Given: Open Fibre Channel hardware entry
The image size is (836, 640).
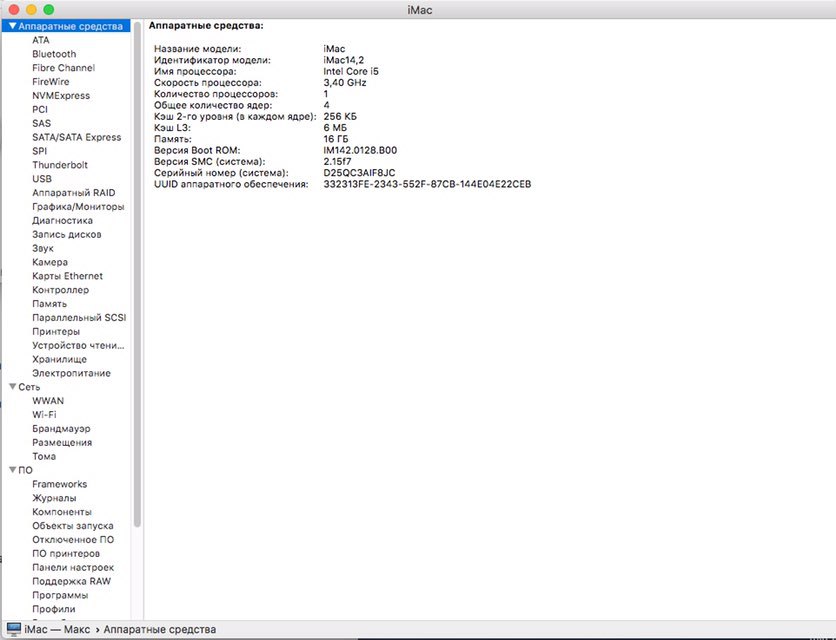Looking at the screenshot, I should coord(63,68).
